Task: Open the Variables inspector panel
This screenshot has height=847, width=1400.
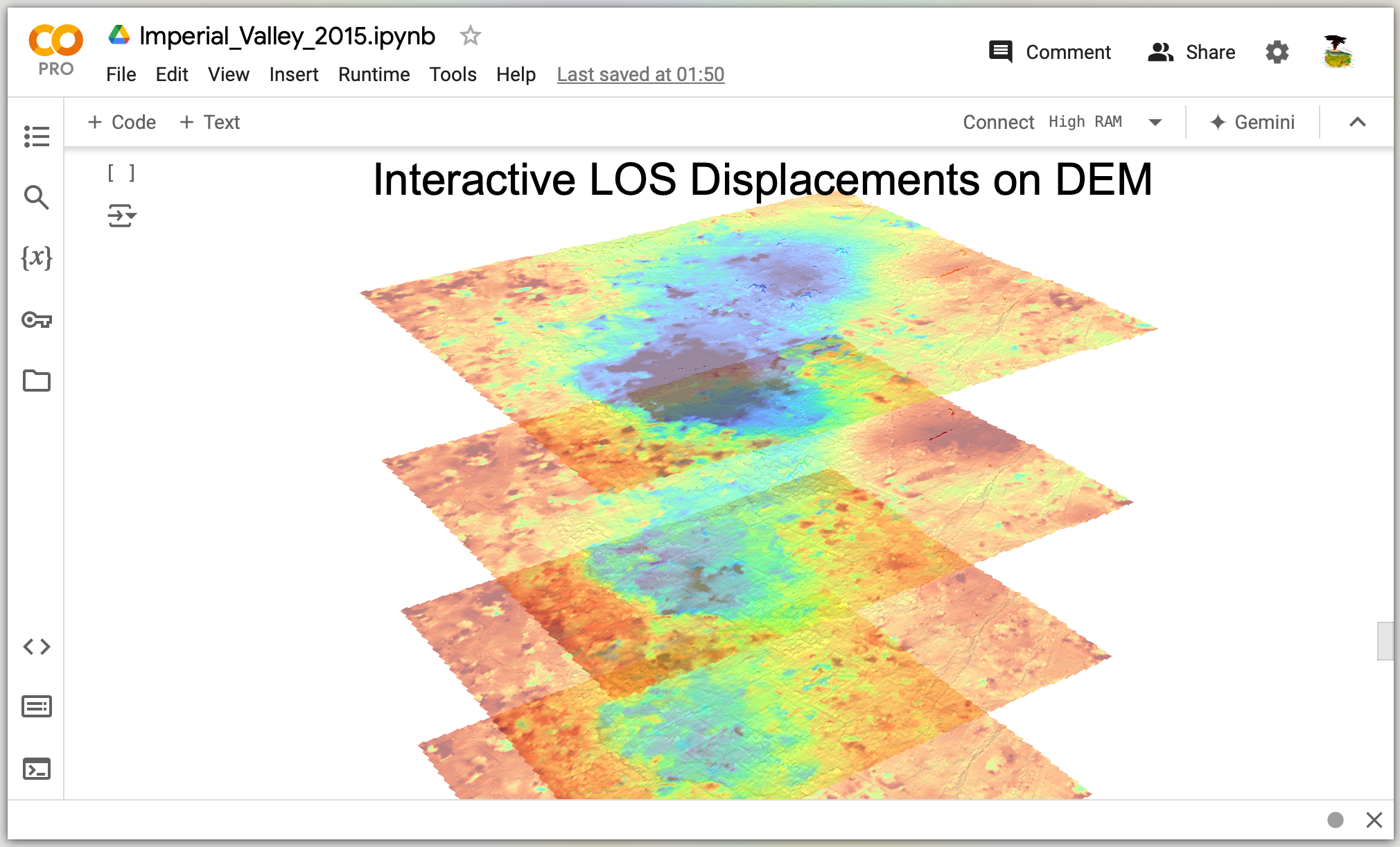Action: pyautogui.click(x=36, y=258)
